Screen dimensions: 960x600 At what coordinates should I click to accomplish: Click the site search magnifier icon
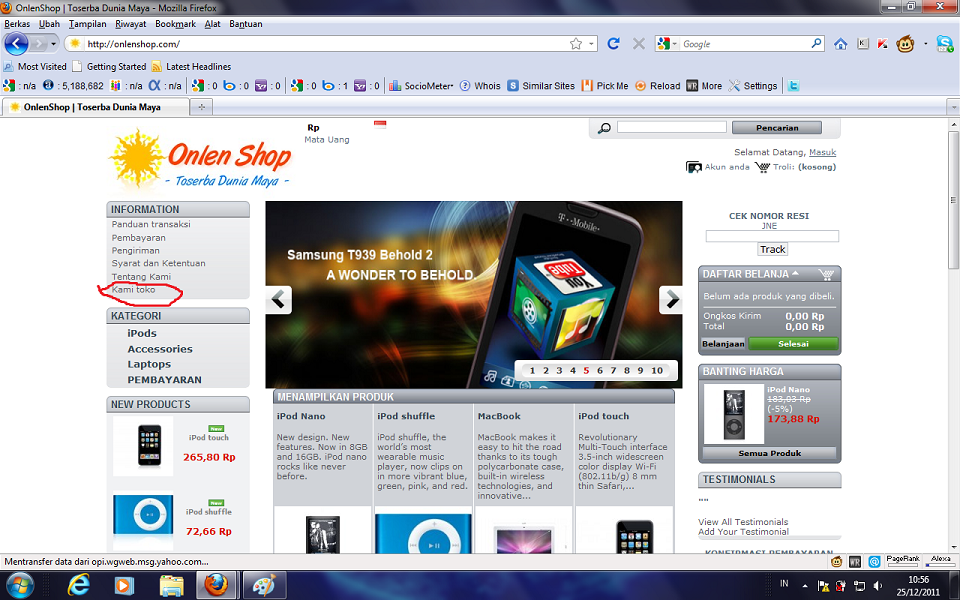click(x=604, y=128)
